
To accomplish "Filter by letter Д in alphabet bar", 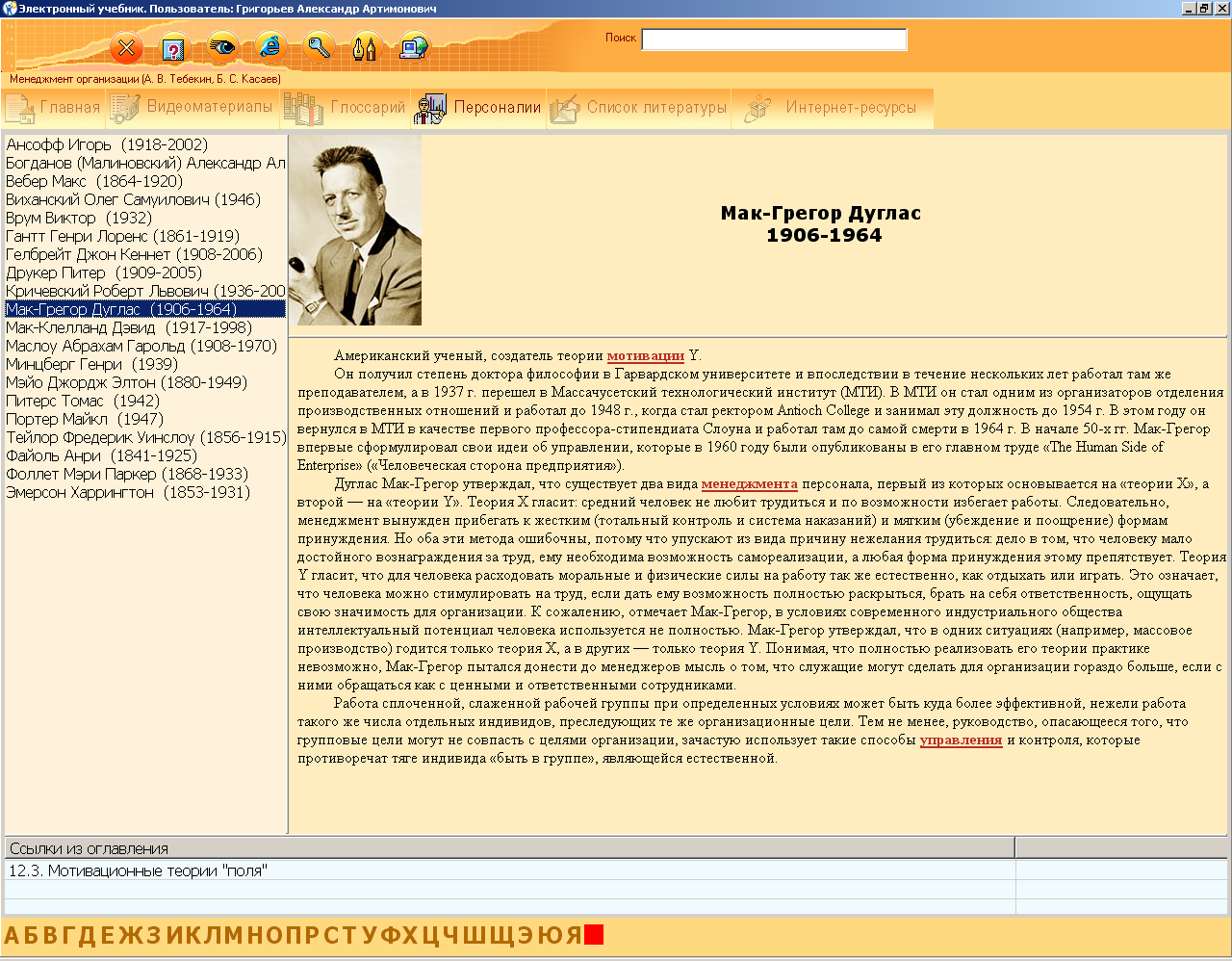I will coord(88,935).
